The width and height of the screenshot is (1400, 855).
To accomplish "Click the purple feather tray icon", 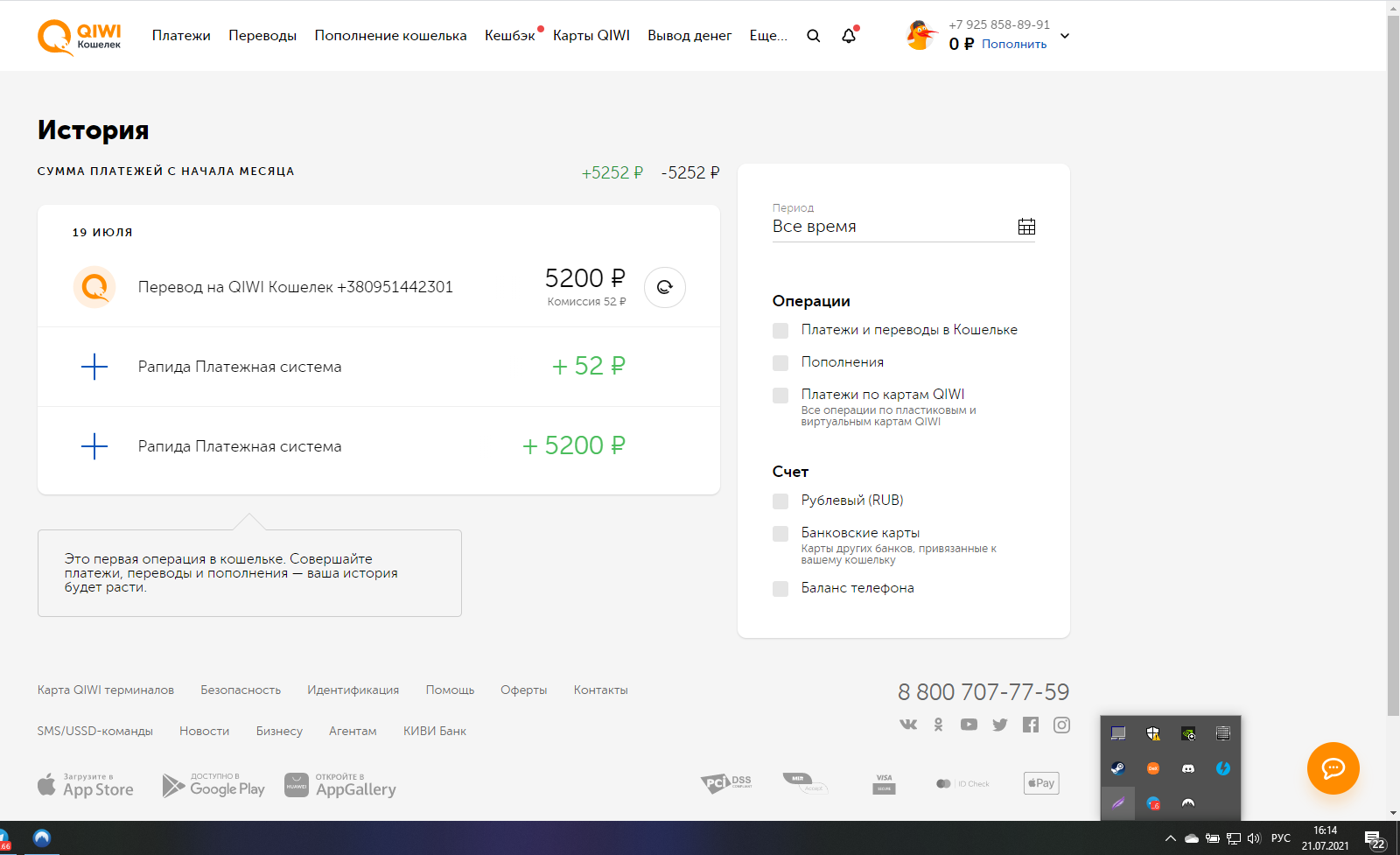I will [x=1118, y=803].
